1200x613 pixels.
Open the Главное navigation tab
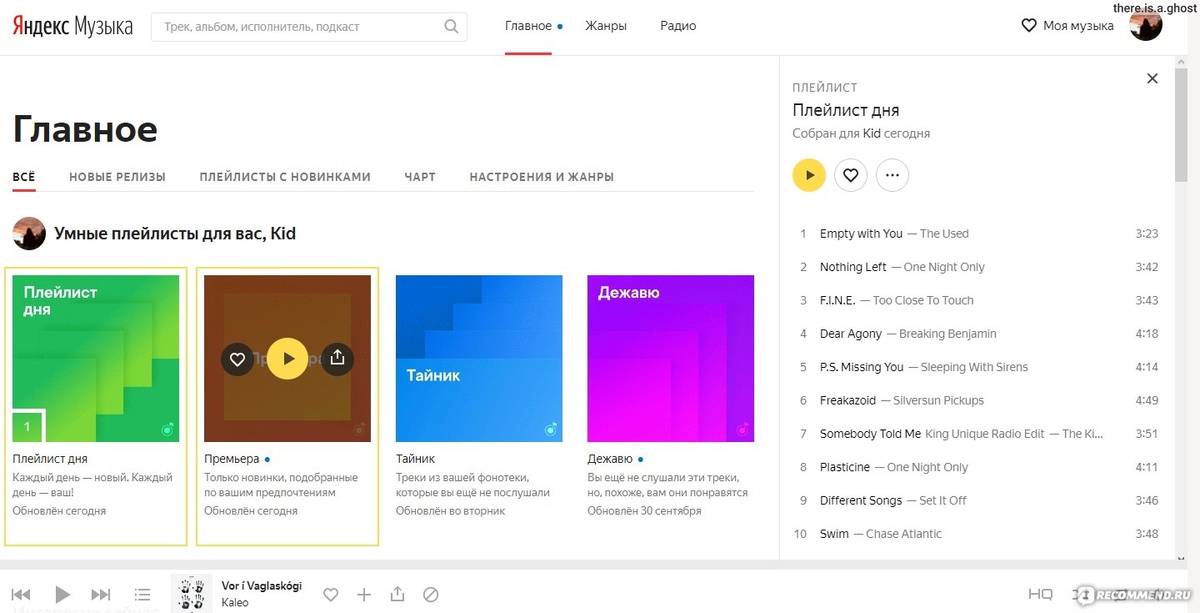pyautogui.click(x=528, y=26)
